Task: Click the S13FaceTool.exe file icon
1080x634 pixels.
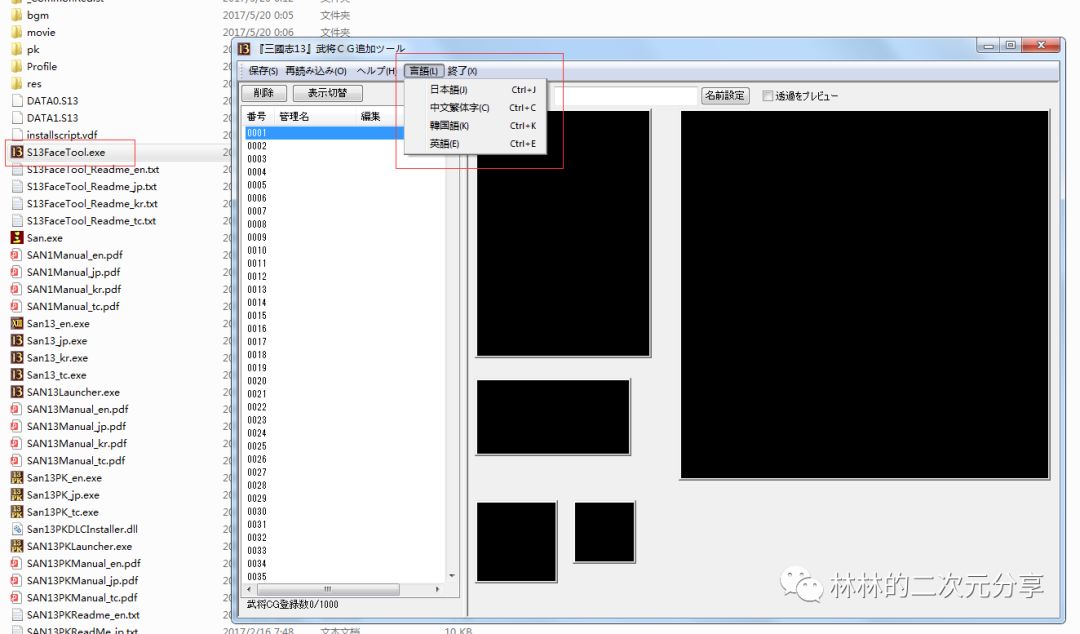Action: (x=17, y=152)
